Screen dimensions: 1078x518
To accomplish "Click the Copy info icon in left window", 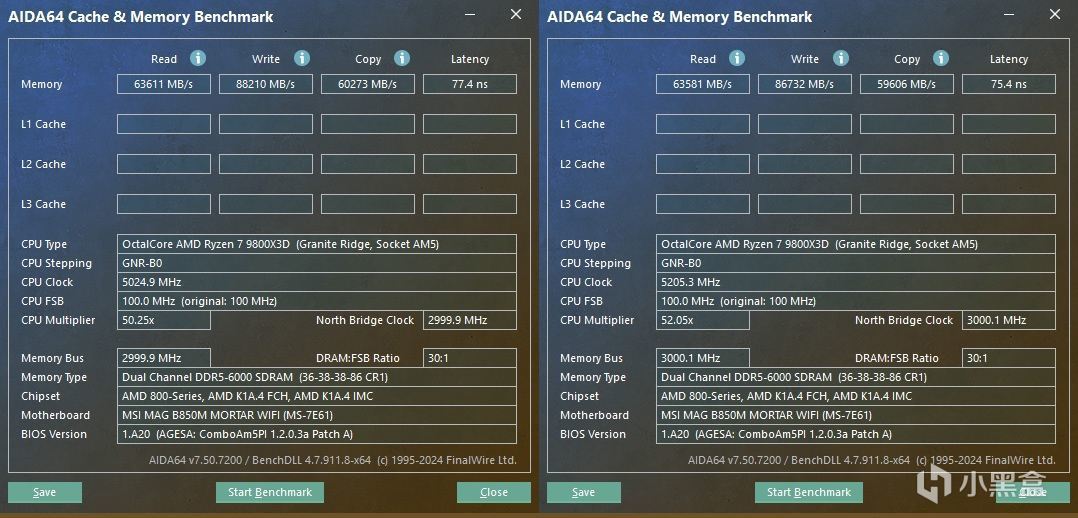I will [x=402, y=58].
